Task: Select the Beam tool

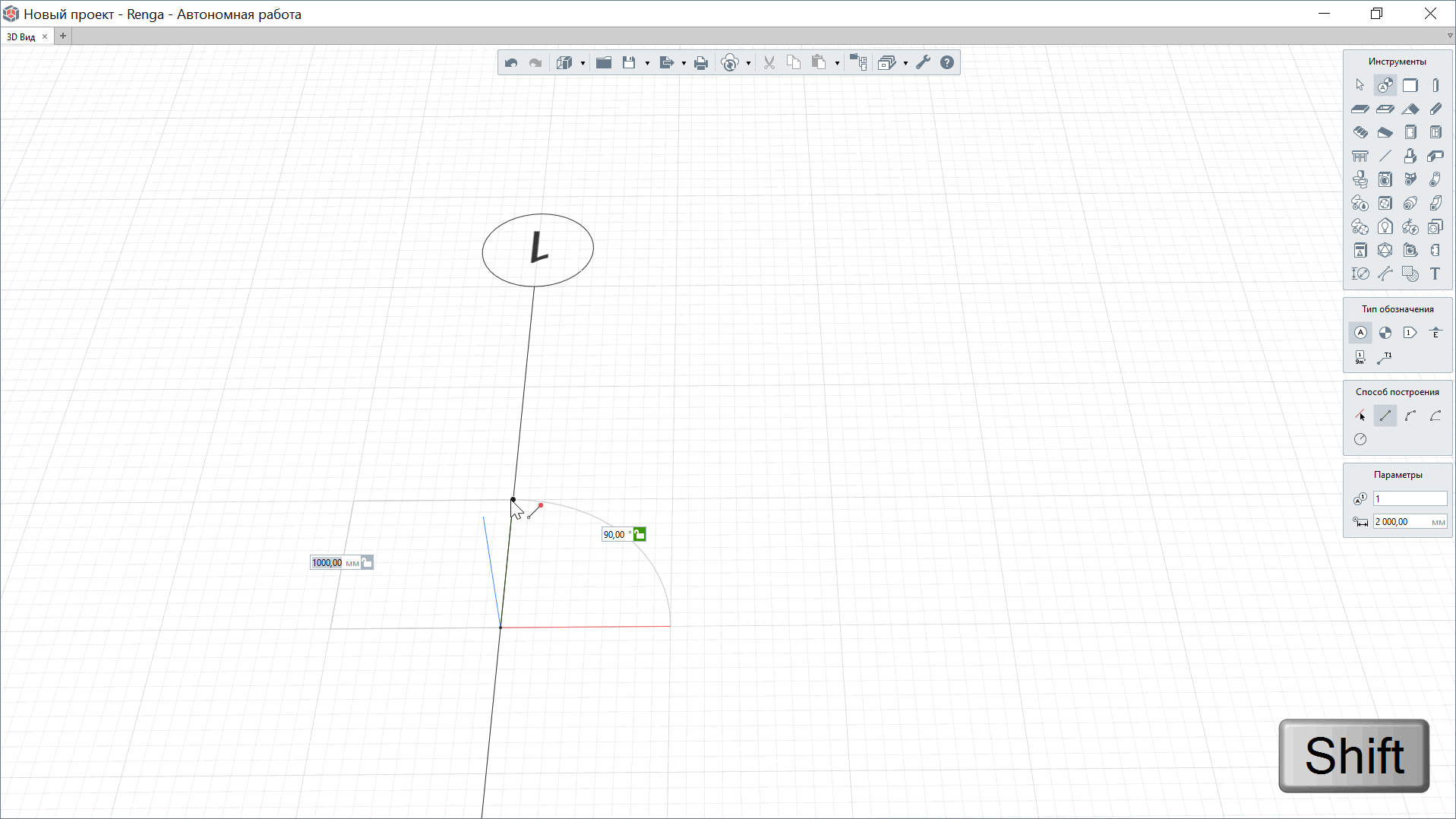Action: 1435,109
